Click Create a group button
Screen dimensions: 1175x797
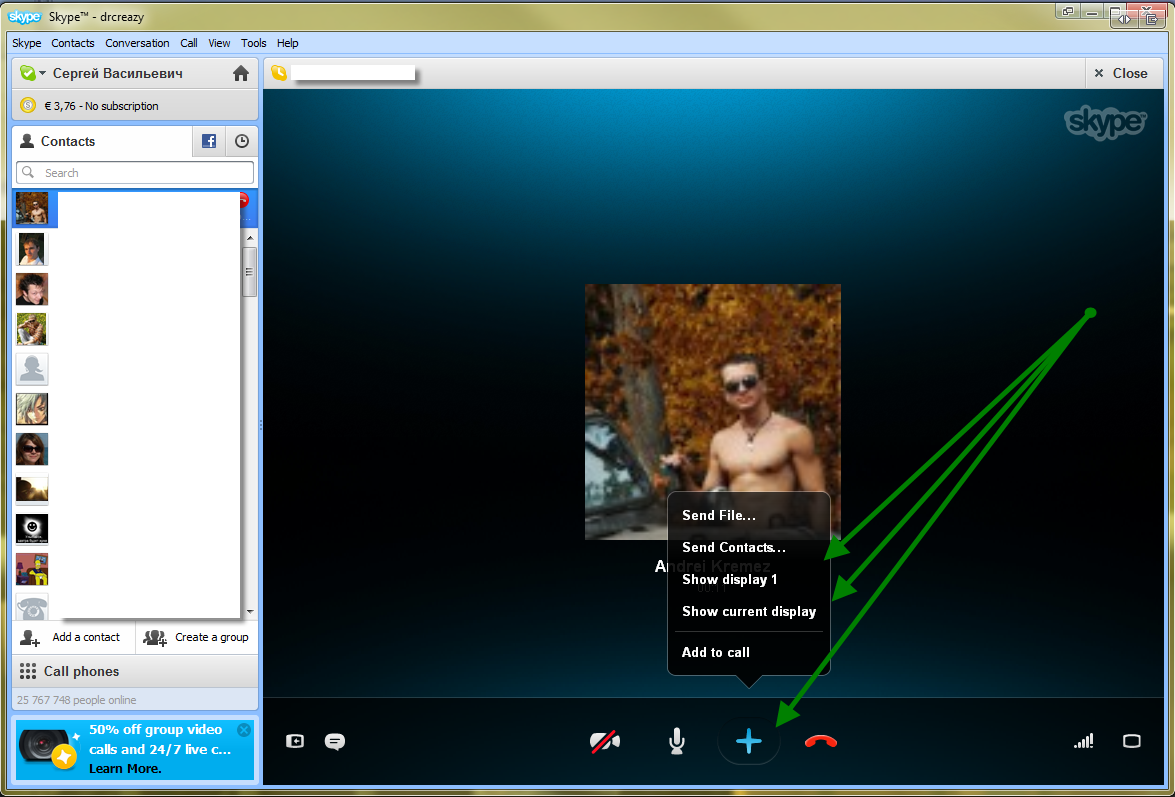[196, 637]
